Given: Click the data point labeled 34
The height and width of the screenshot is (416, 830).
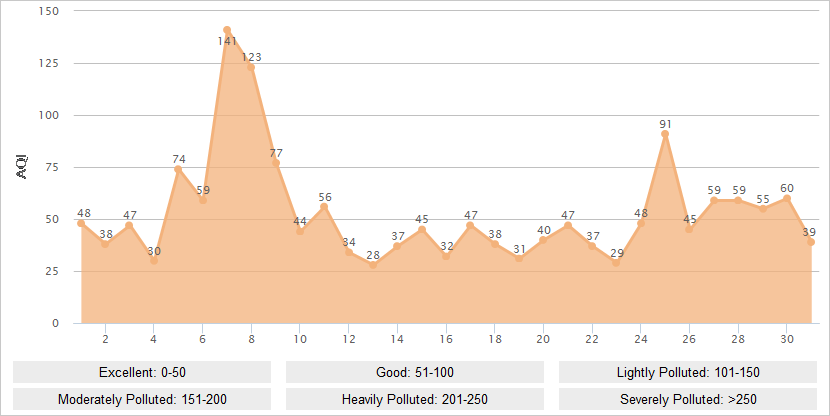Looking at the screenshot, I should coord(349,252).
